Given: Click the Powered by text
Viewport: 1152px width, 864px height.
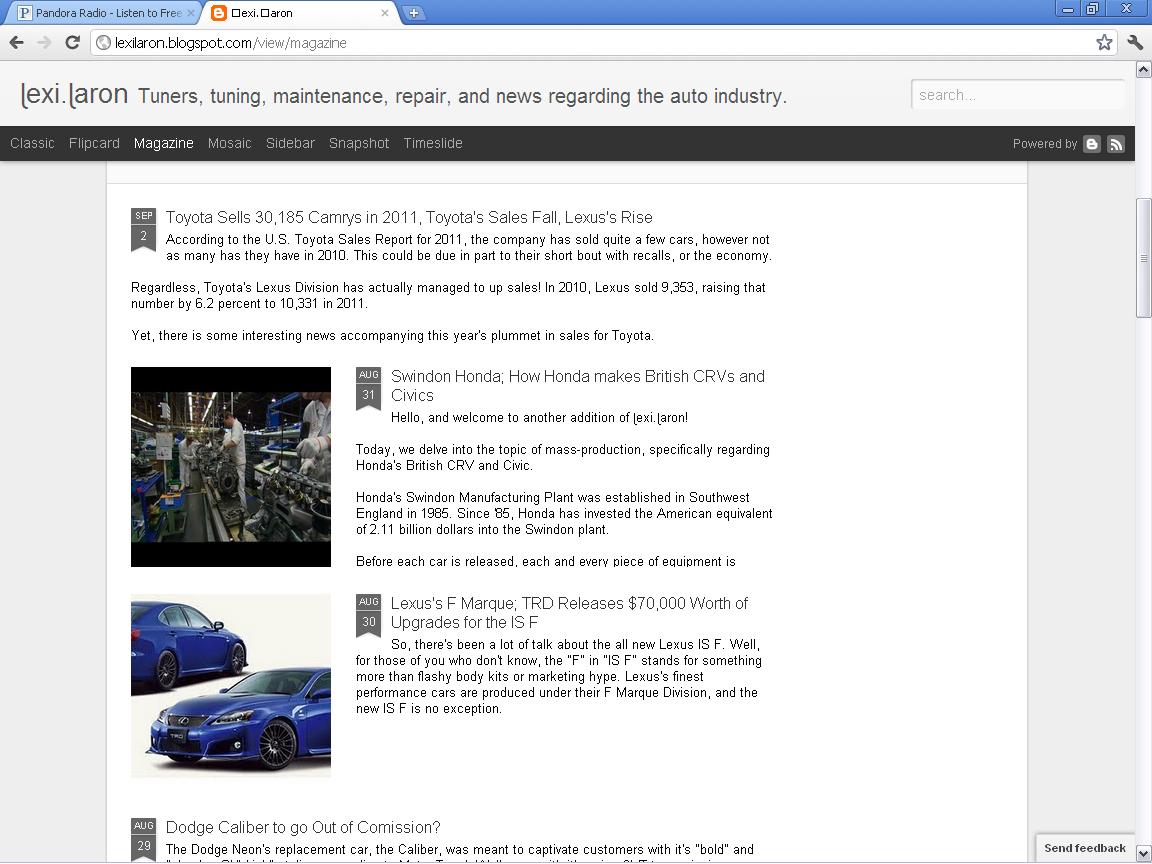Looking at the screenshot, I should click(1044, 144).
